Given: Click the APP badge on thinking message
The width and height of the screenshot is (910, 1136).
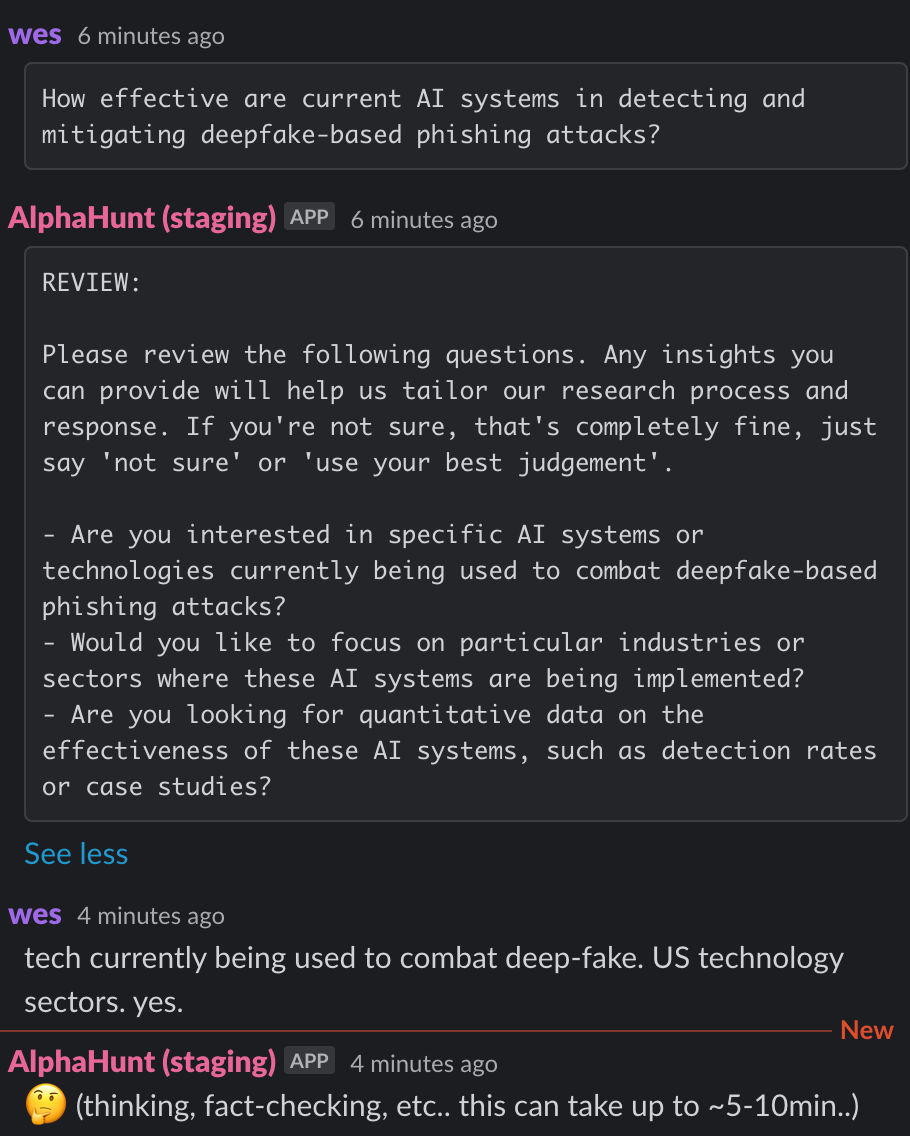Looking at the screenshot, I should tap(309, 1061).
